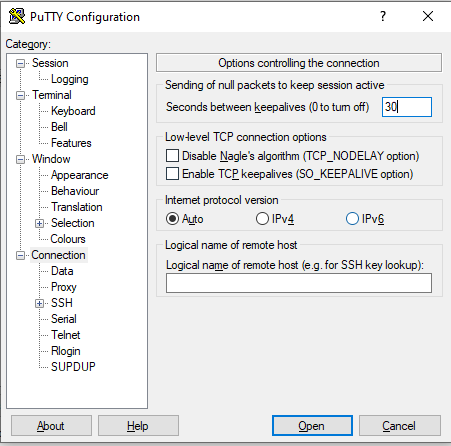Viewport: 451px width, 446px height.
Task: Enable TCP keepalives SO_KEEPALIVE checkbox
Action: pos(172,174)
